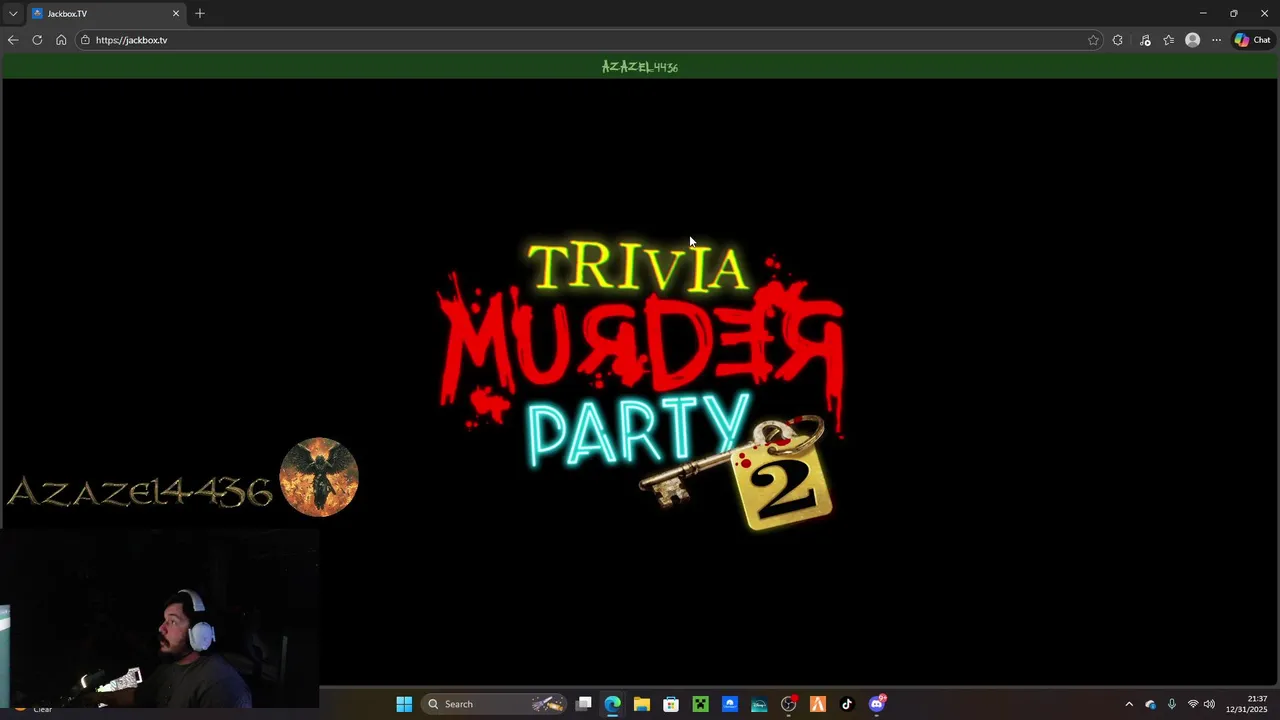Click the microphone tray icon
1280x720 pixels.
pos(1172,704)
